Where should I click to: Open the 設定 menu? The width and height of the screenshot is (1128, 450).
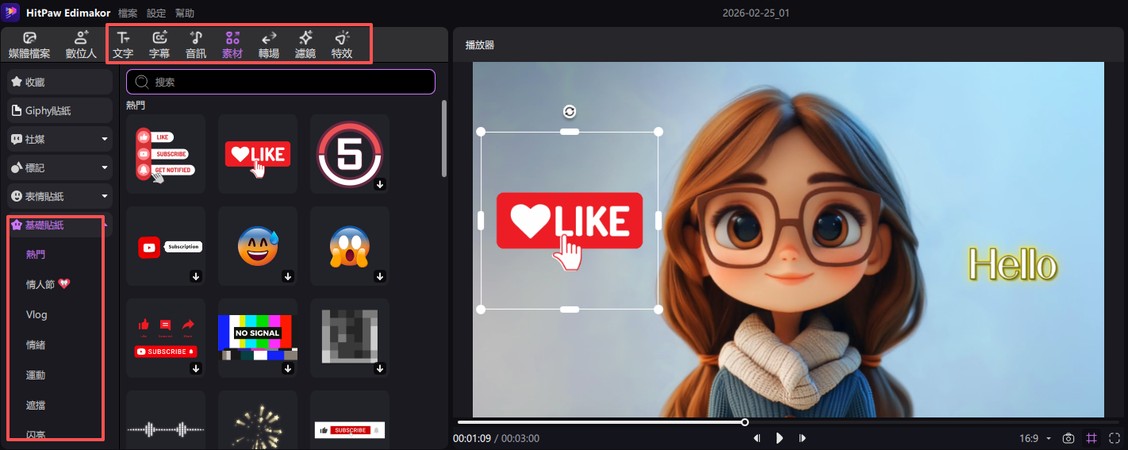coord(156,13)
